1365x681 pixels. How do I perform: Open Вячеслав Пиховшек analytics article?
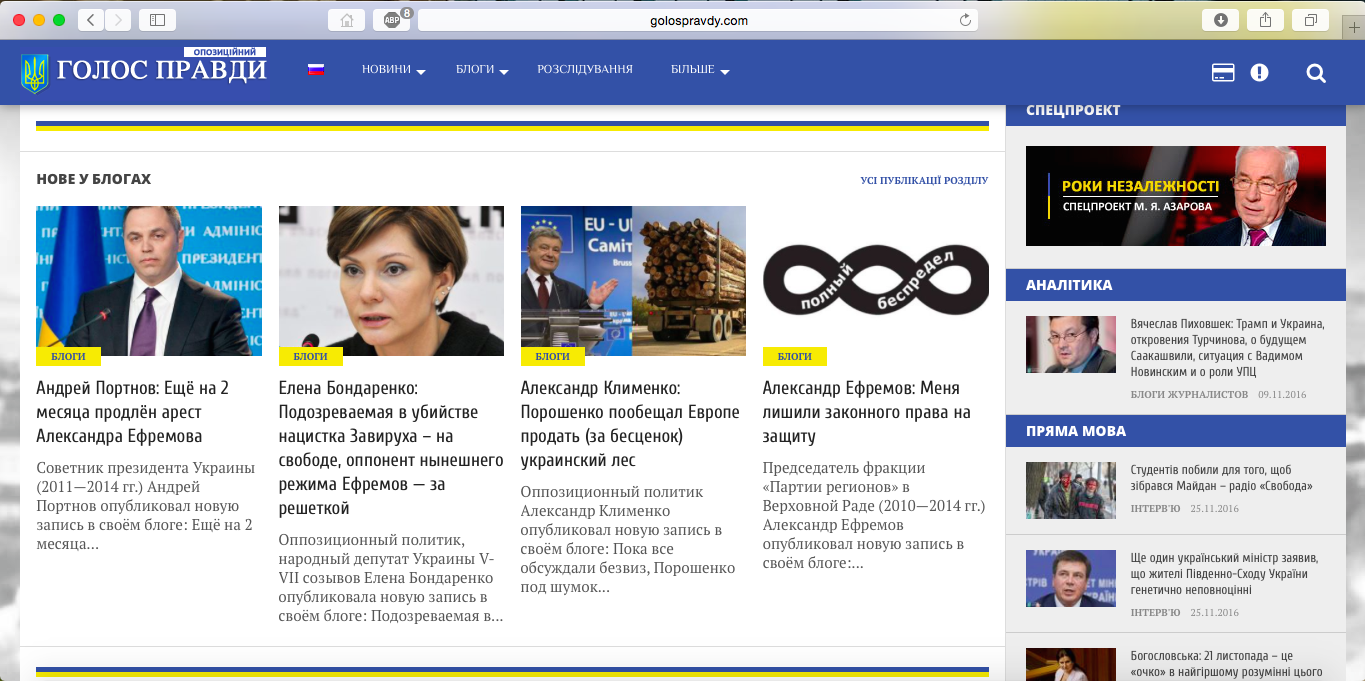pyautogui.click(x=1228, y=348)
